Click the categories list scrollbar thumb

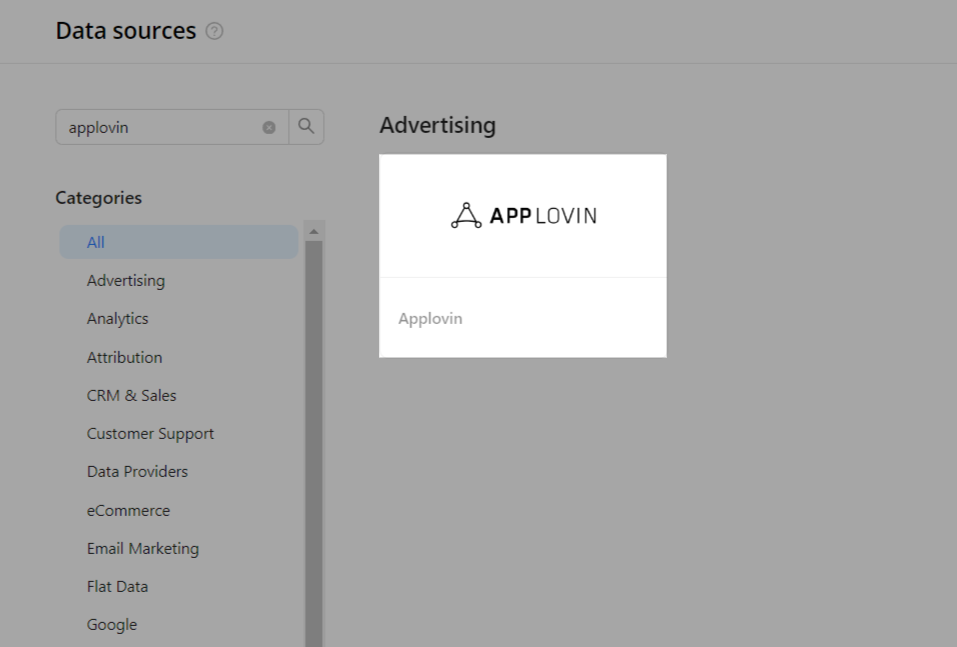pos(314,444)
